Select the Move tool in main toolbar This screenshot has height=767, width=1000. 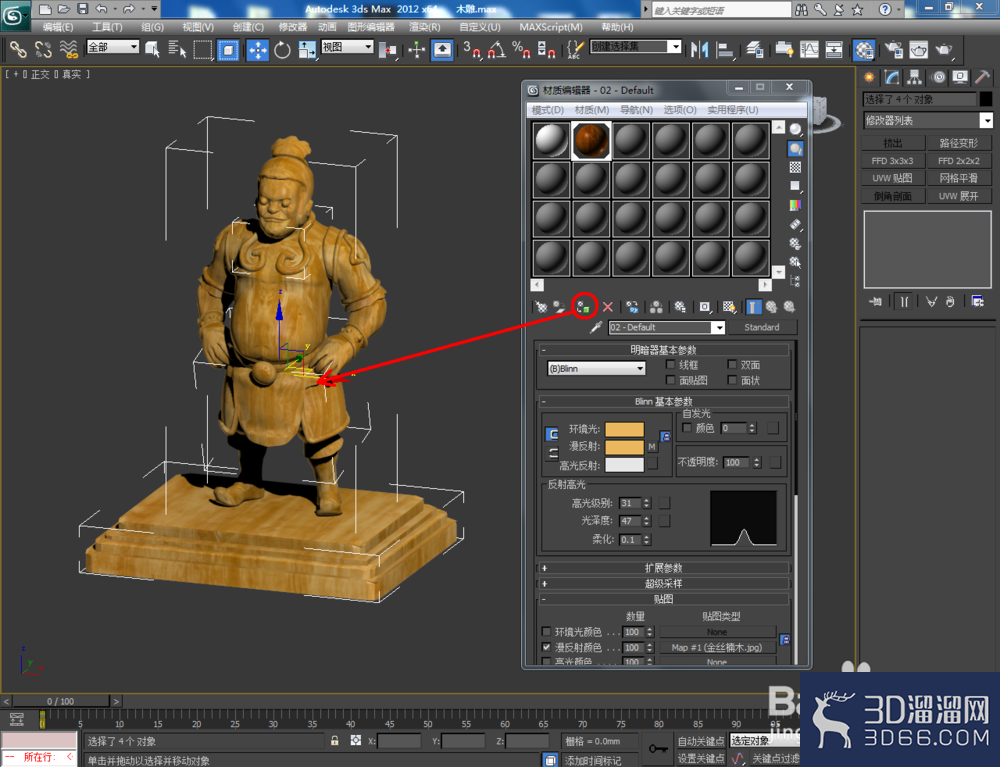tap(258, 50)
